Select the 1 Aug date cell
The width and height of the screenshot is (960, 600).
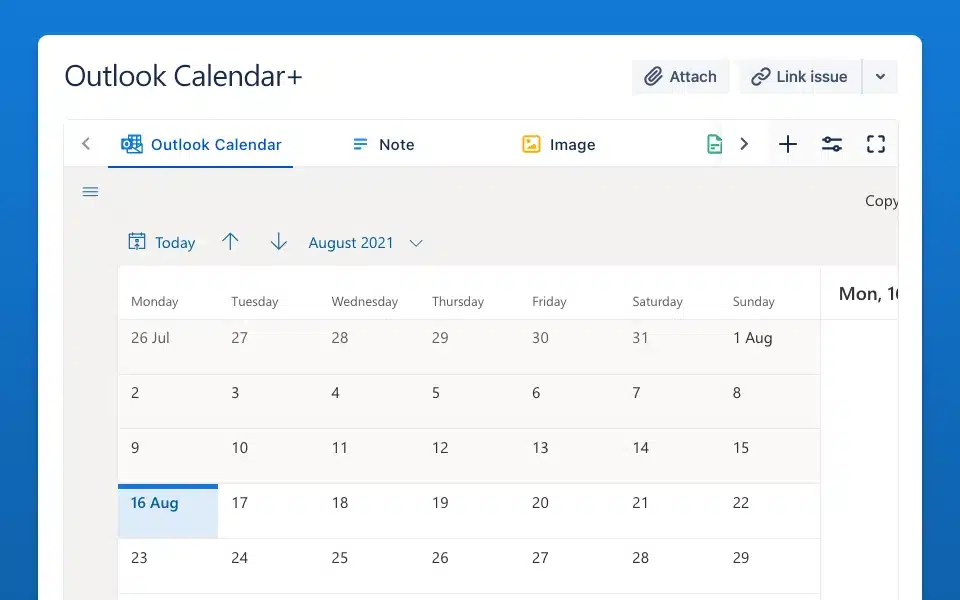pos(768,347)
